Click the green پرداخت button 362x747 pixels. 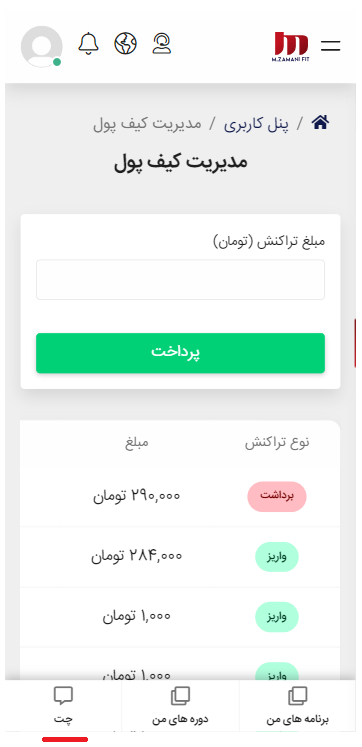coord(181,353)
